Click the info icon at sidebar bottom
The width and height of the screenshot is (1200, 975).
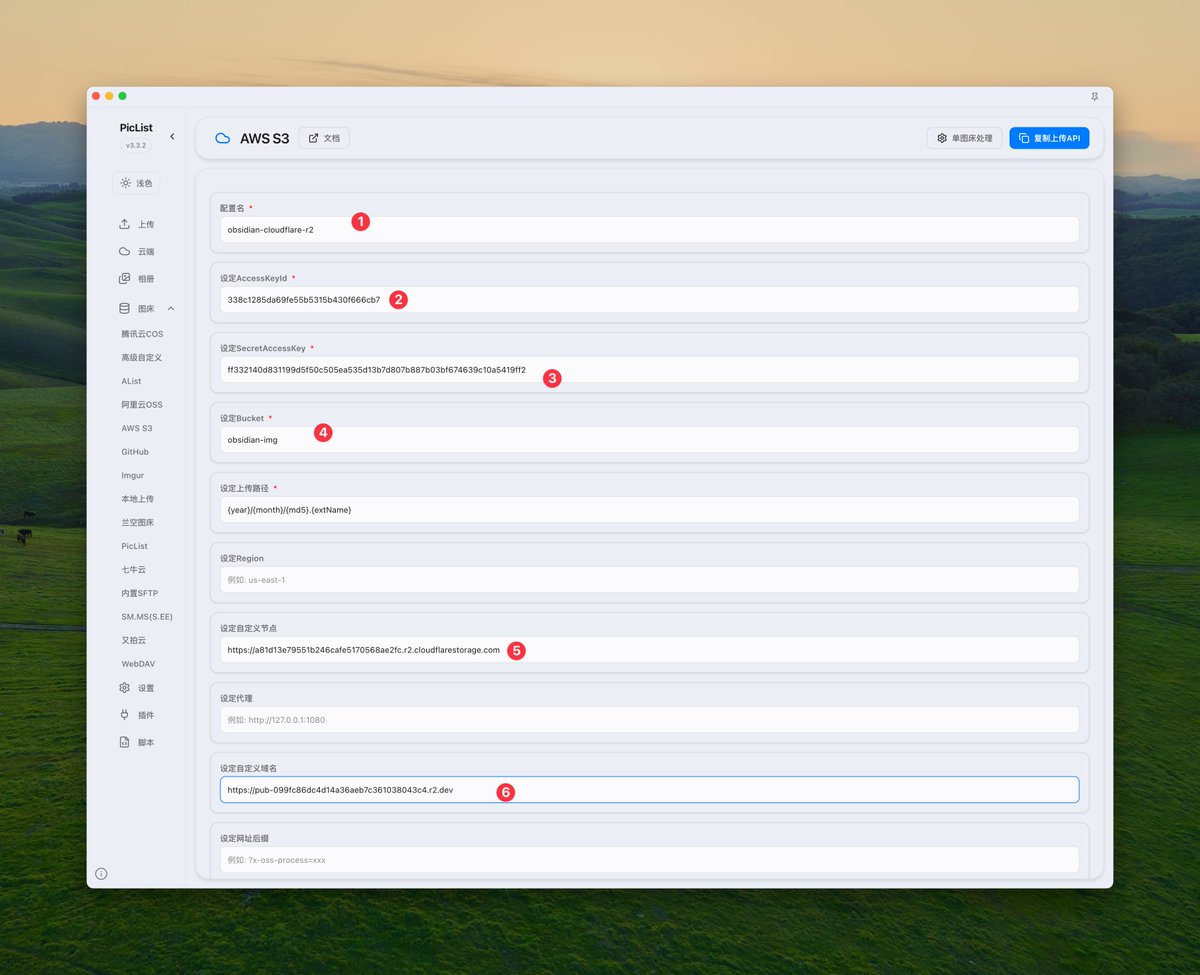pos(101,874)
